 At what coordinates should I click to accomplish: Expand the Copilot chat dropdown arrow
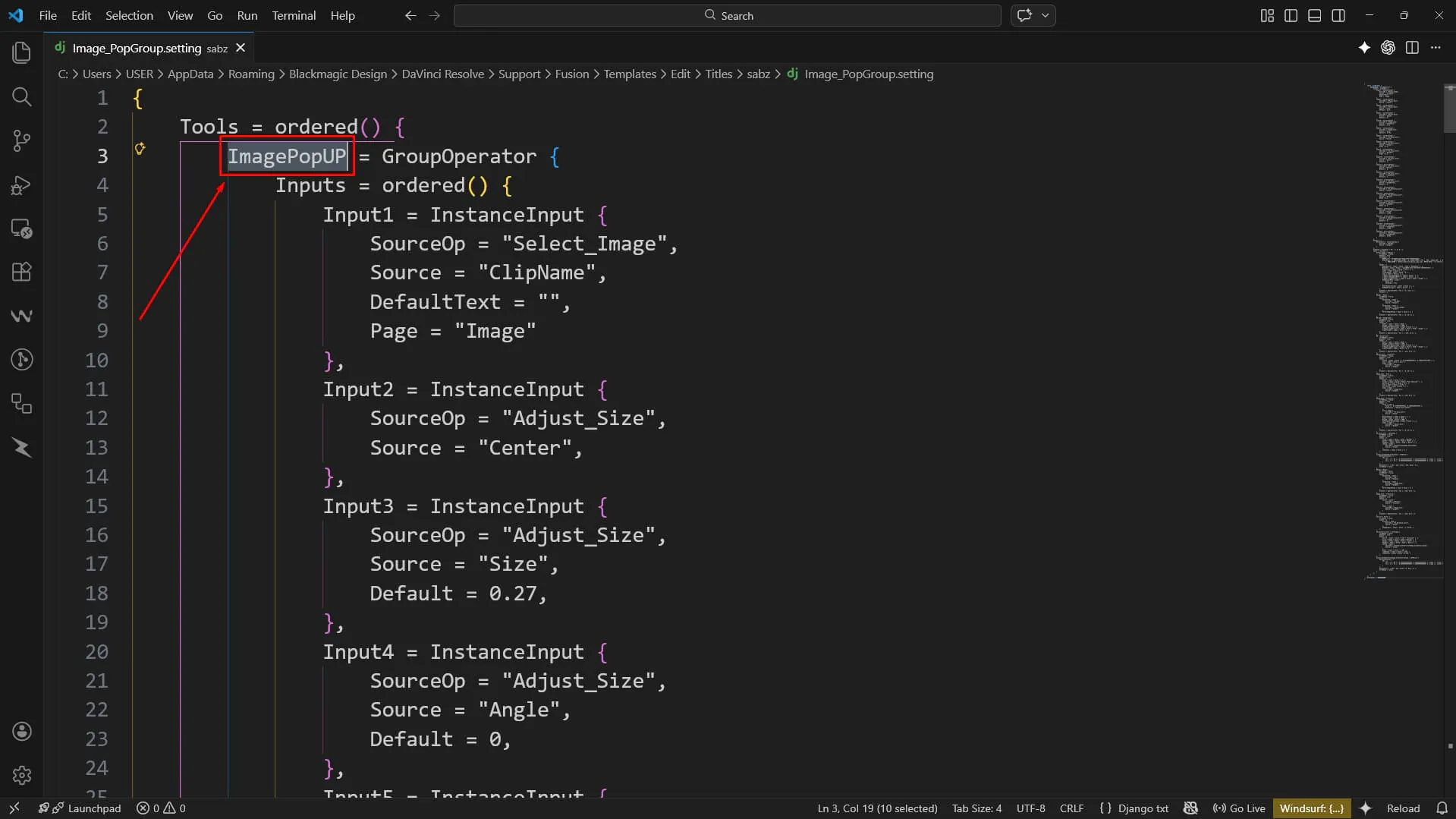pos(1046,15)
